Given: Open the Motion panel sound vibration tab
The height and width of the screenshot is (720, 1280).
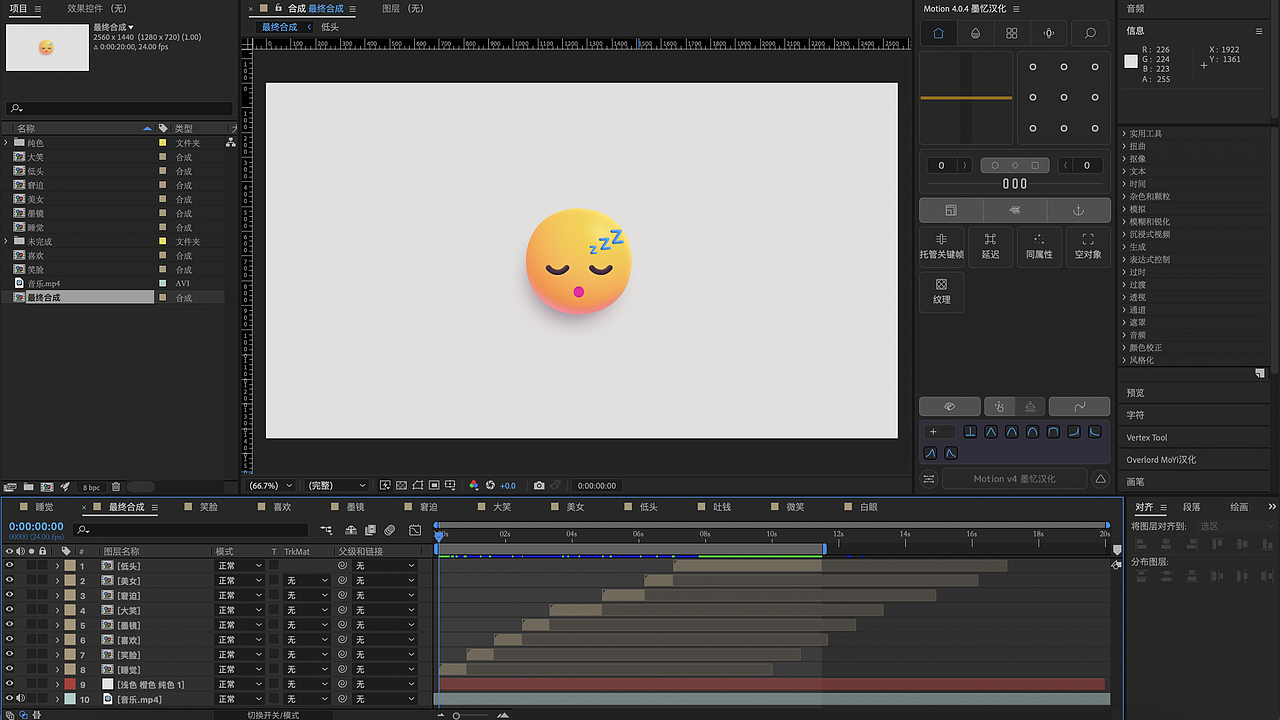Looking at the screenshot, I should click(1049, 33).
